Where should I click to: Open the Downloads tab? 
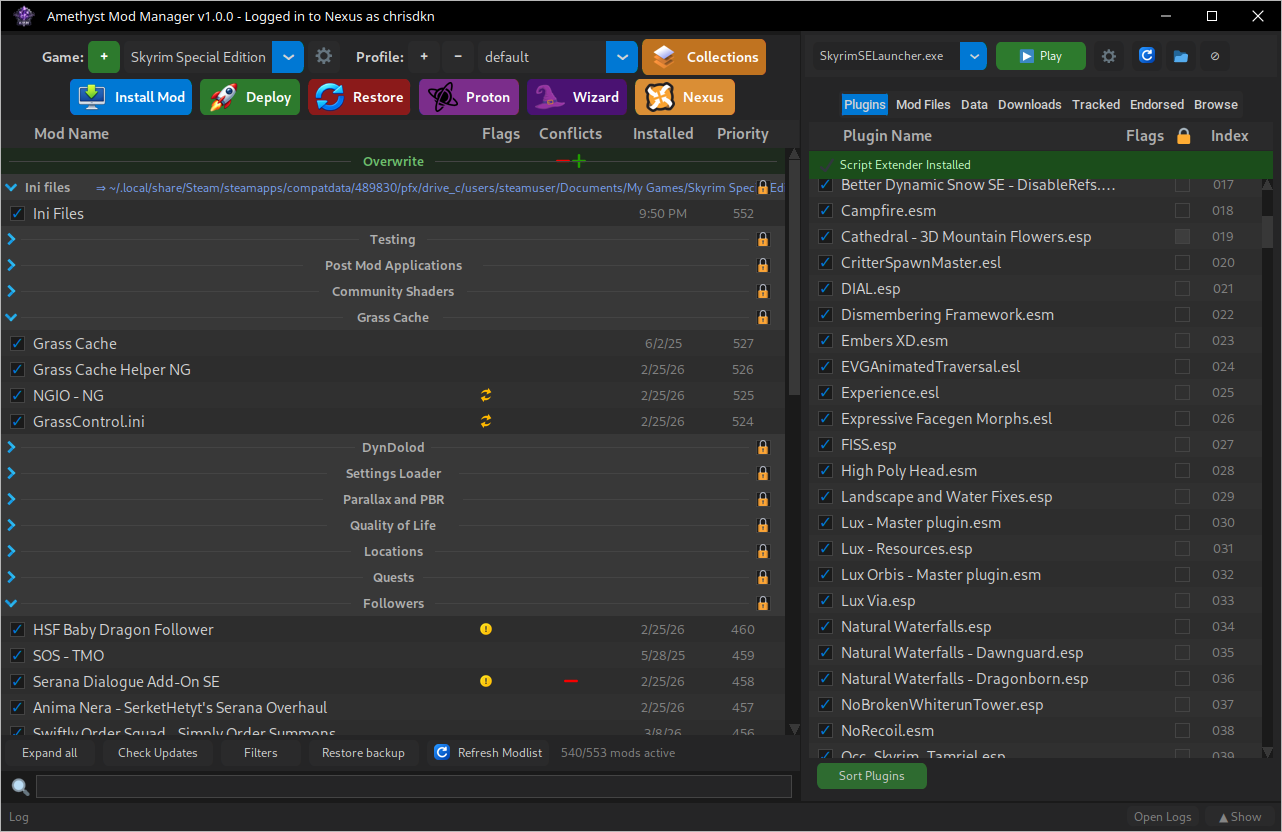pos(1029,104)
